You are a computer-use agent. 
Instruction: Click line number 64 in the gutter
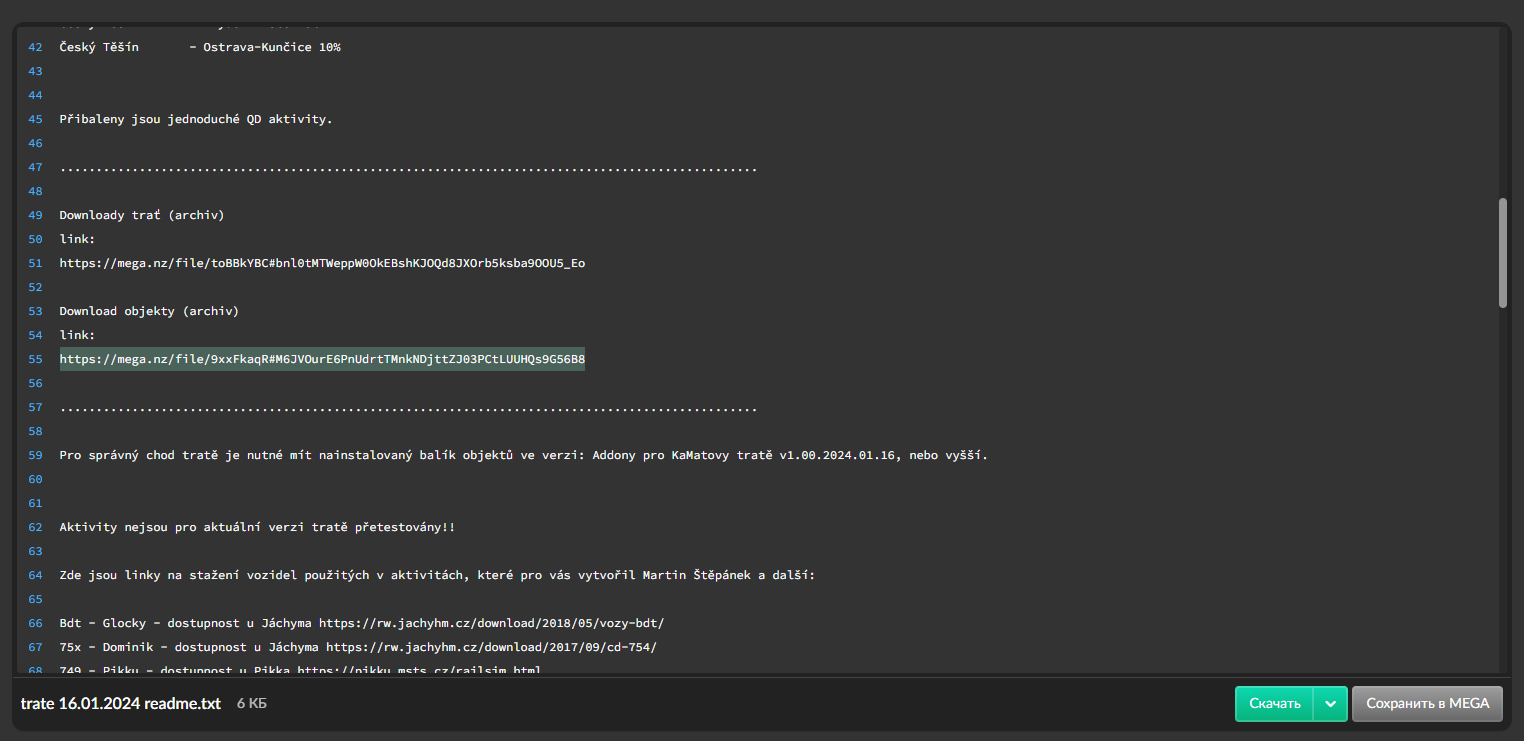tap(36, 575)
